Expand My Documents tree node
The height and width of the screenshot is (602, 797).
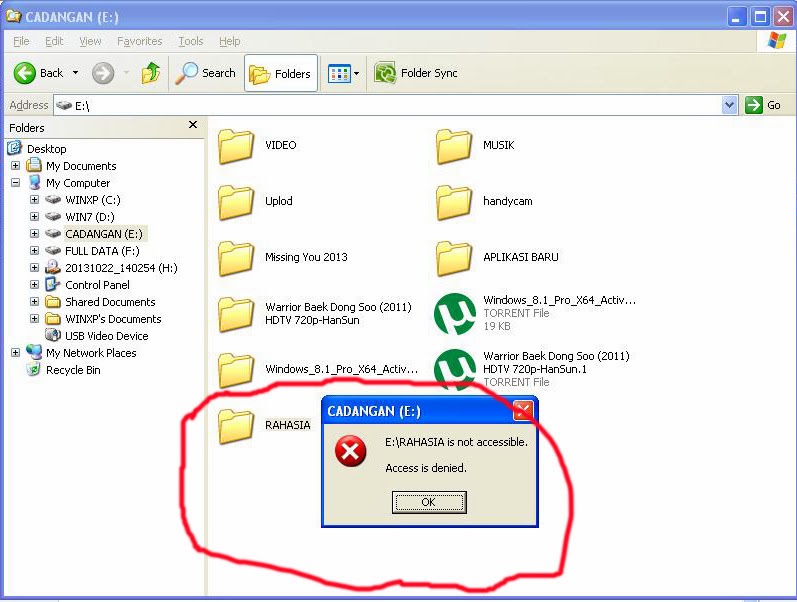click(15, 166)
